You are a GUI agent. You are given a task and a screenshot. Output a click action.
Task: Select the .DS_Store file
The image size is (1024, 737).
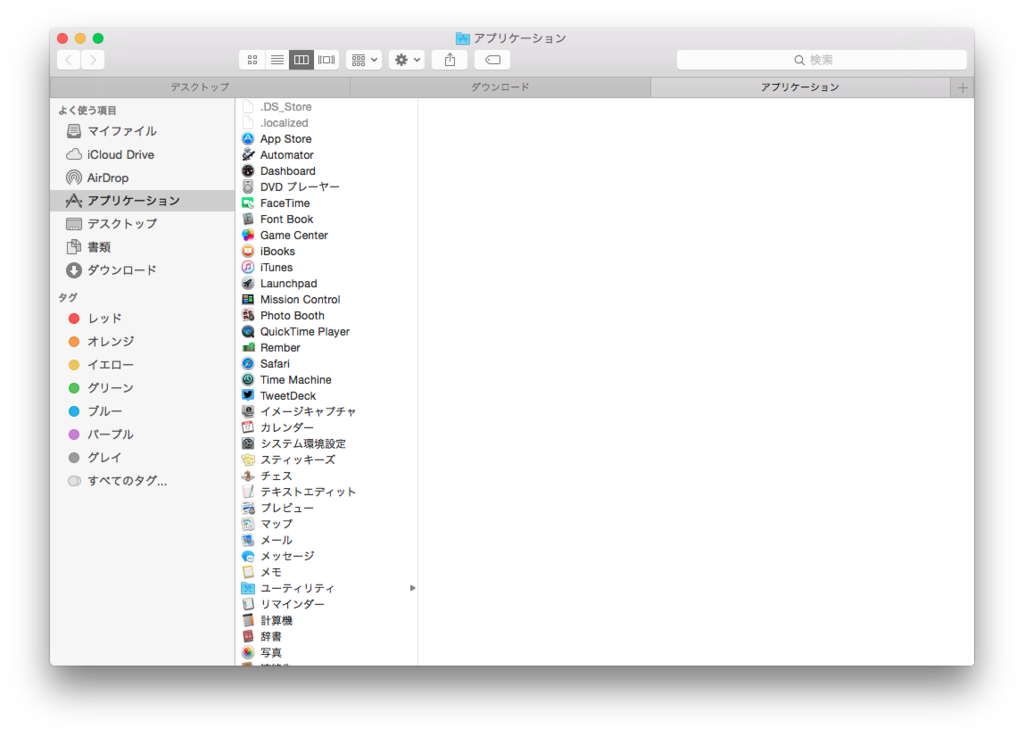327,106
